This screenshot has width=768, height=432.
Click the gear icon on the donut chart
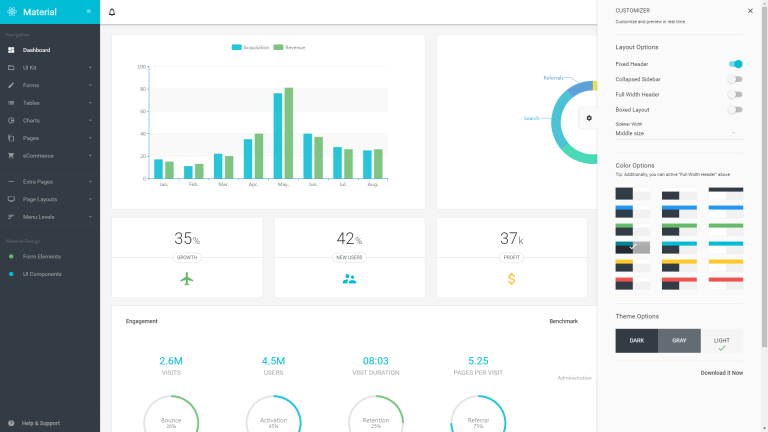589,118
